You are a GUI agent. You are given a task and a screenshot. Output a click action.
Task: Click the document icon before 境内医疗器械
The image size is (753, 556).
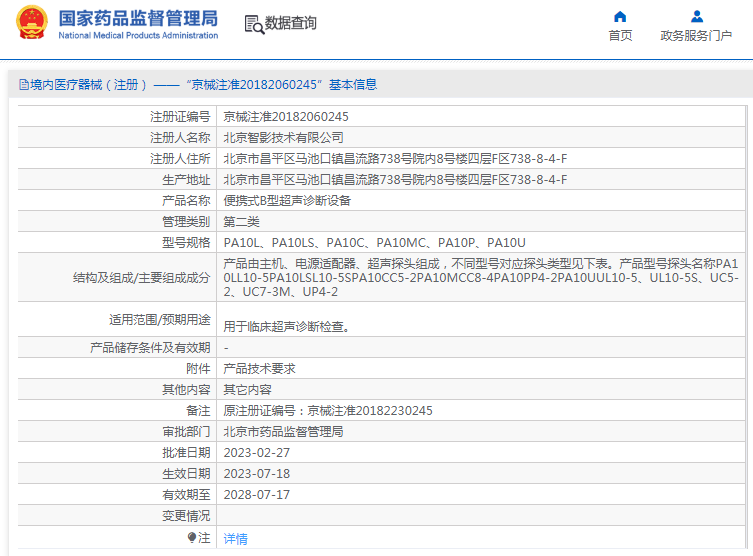coord(24,85)
